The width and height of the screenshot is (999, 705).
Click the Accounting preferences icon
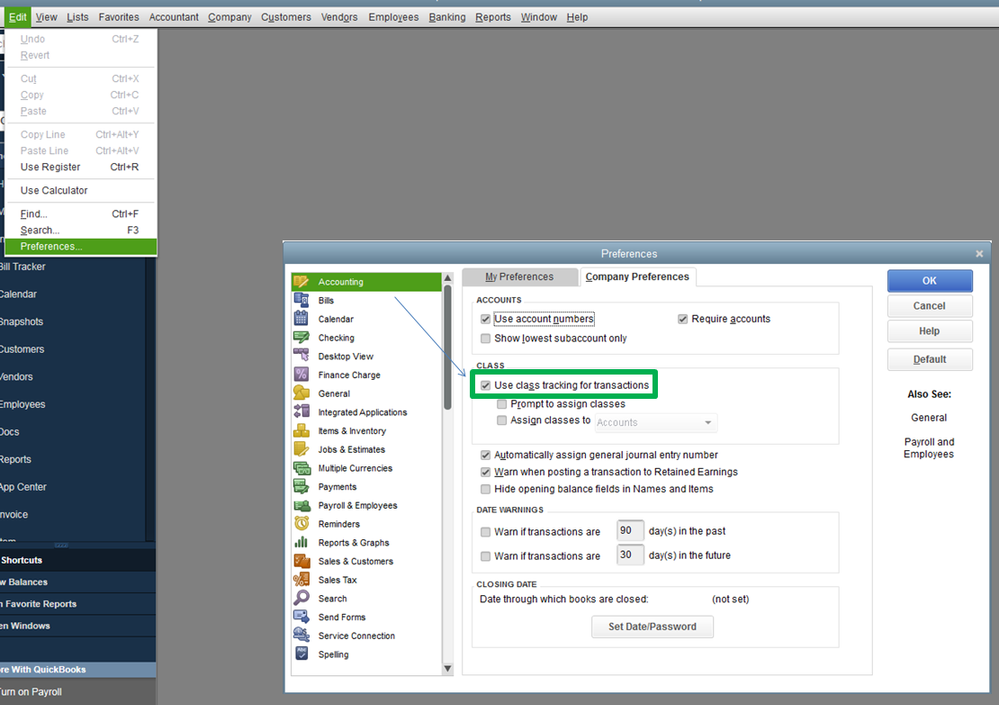[301, 281]
